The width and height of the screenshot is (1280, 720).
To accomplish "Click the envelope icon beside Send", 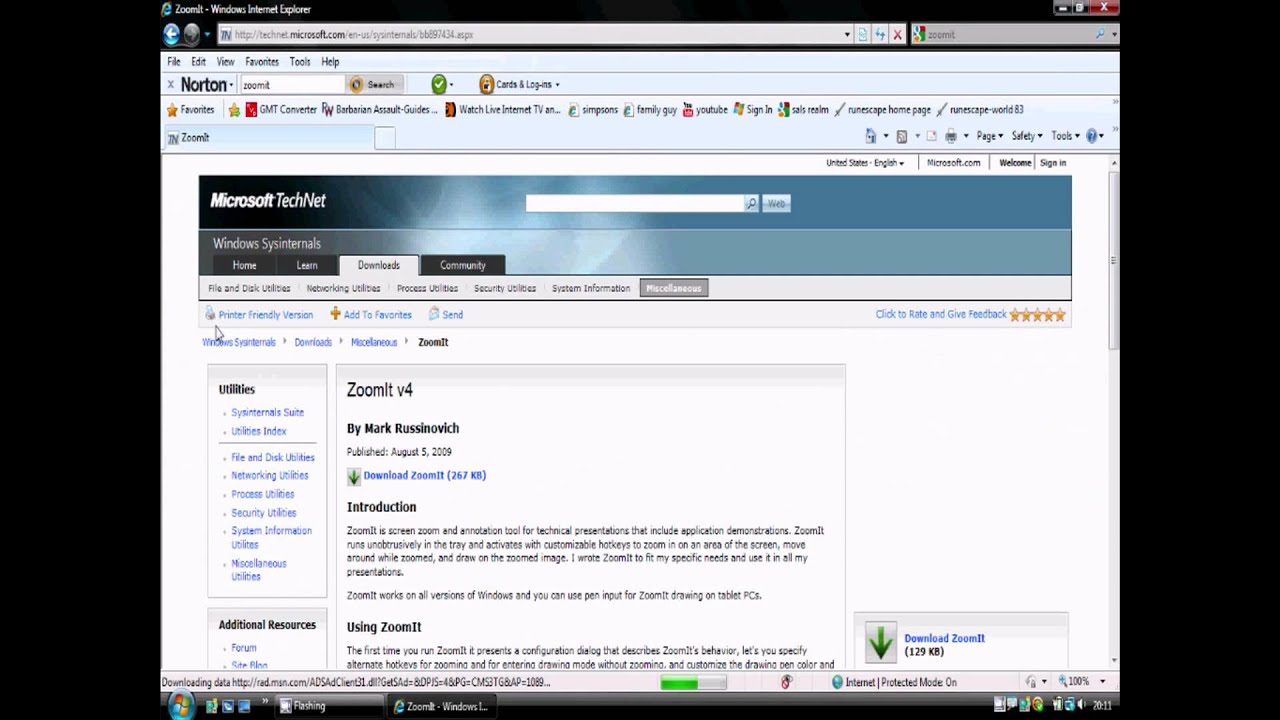I will [434, 314].
